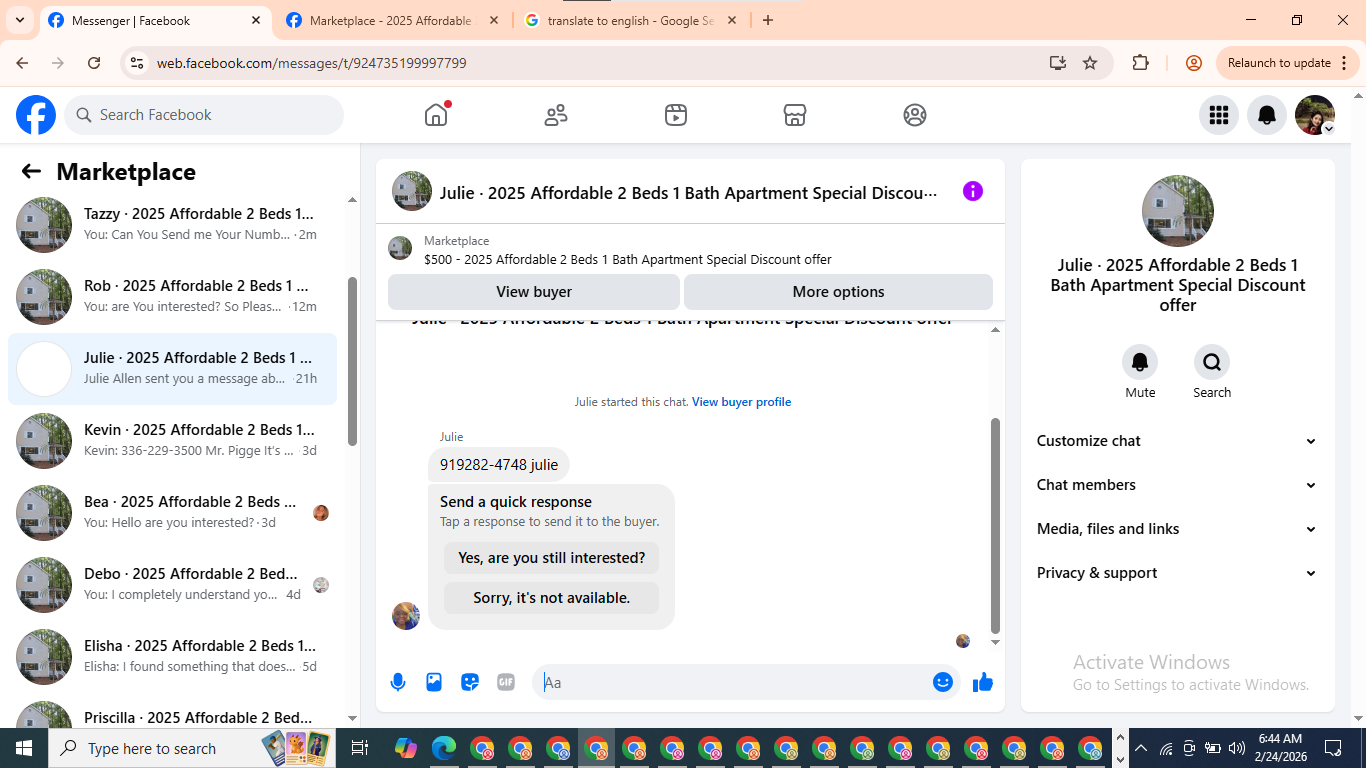Open the Debo conversation
Viewport: 1366px width, 768px height.
(172, 585)
